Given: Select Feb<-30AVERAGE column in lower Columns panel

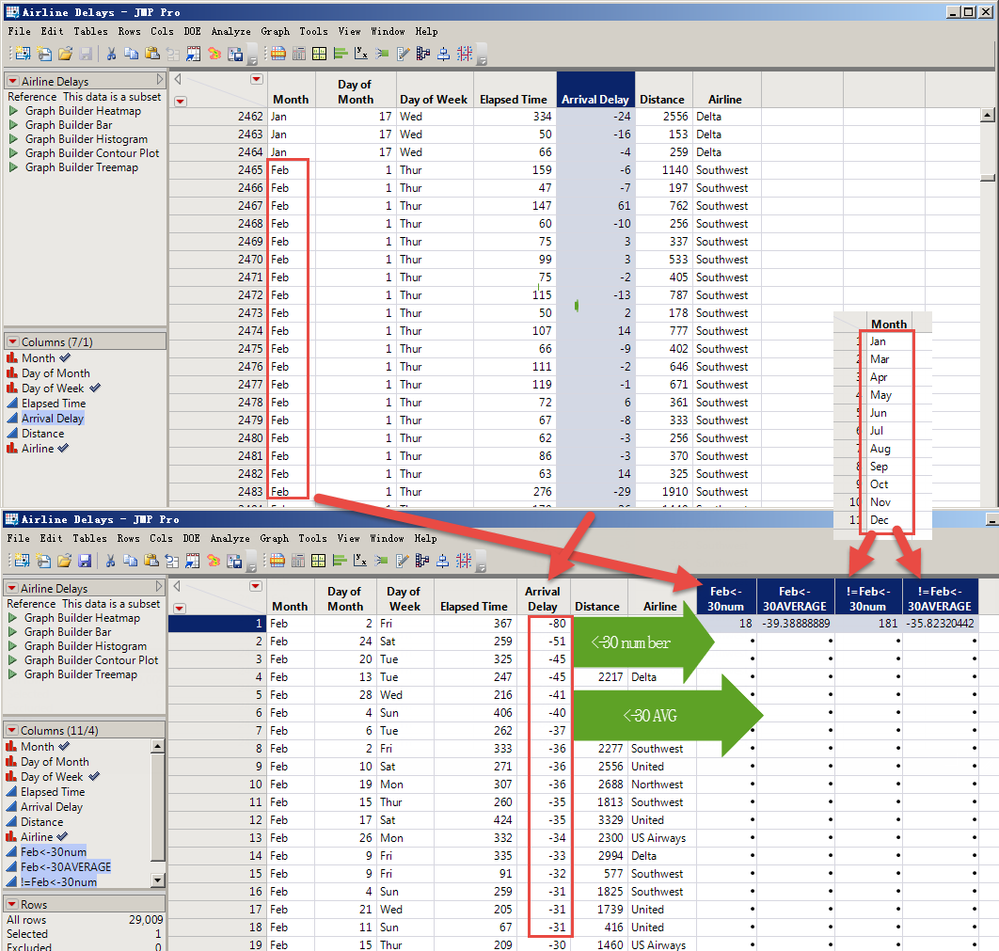Looking at the screenshot, I should click(x=65, y=867).
